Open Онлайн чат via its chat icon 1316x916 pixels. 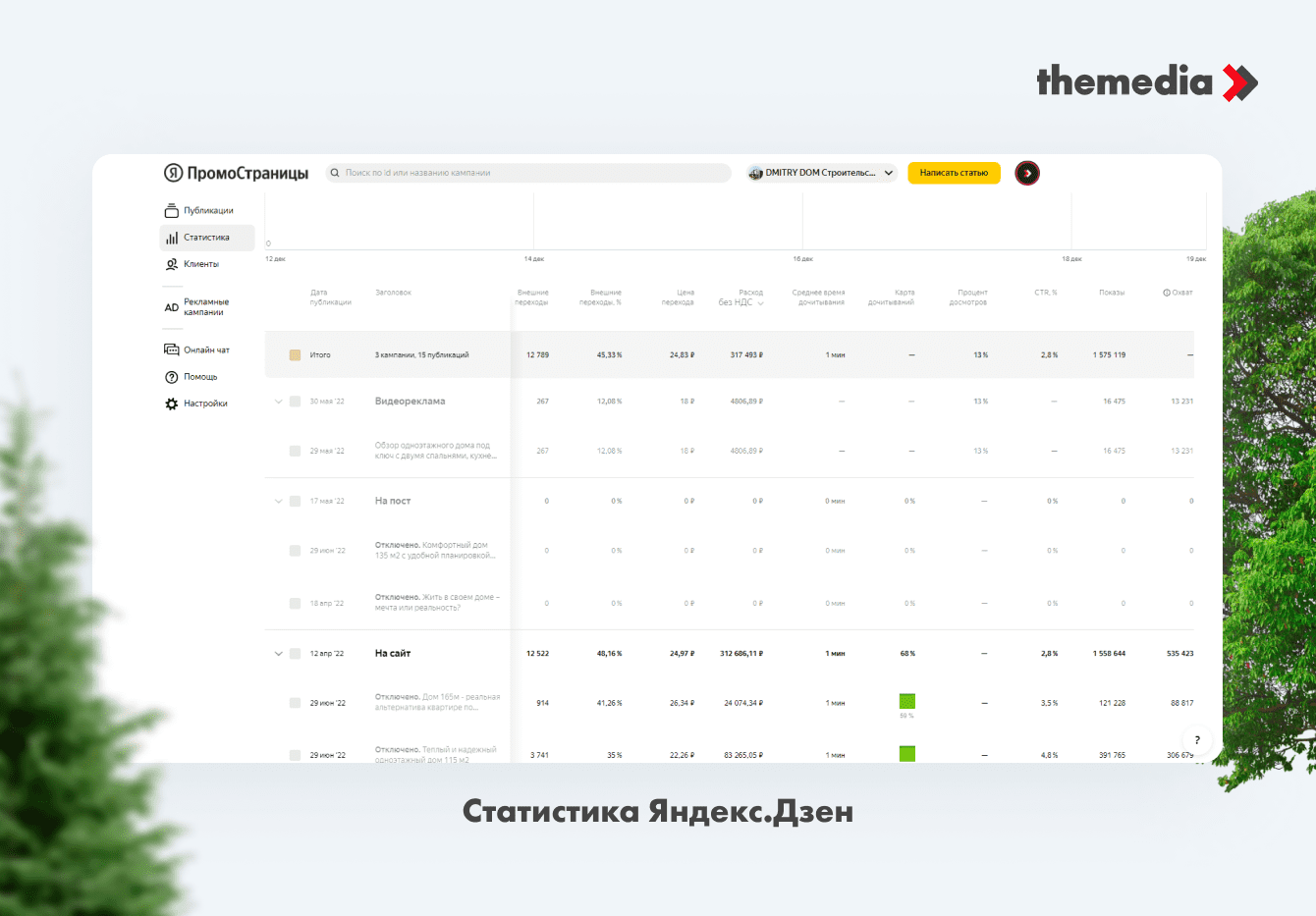[x=172, y=350]
